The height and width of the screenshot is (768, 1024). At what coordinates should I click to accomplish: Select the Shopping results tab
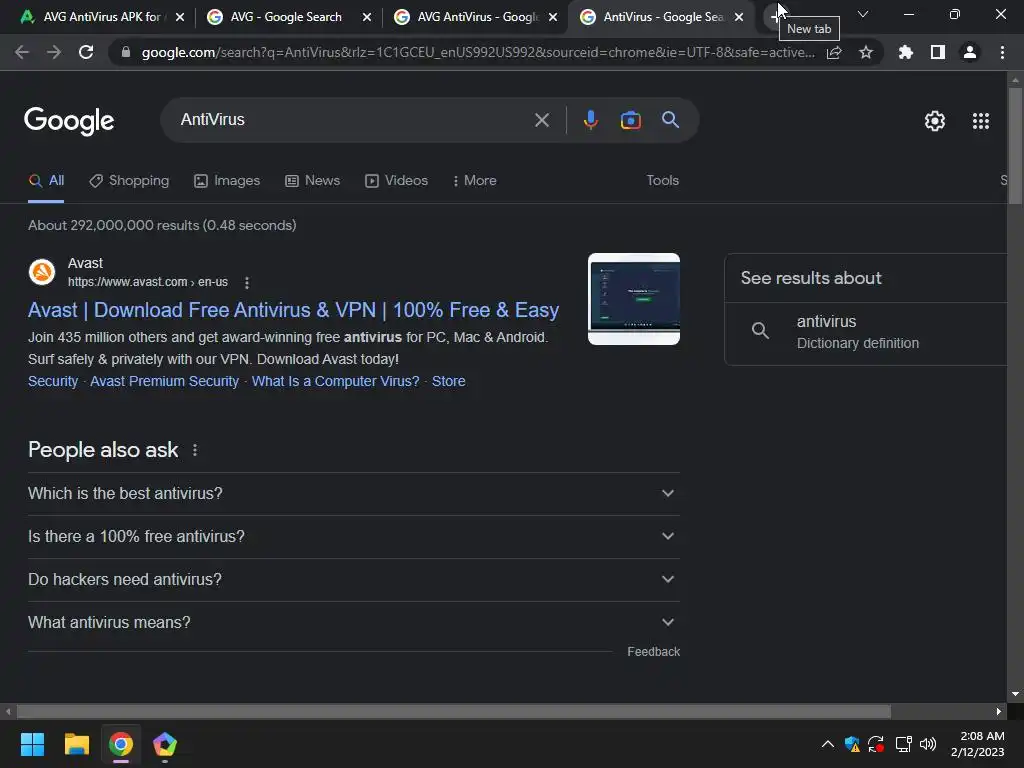129,181
